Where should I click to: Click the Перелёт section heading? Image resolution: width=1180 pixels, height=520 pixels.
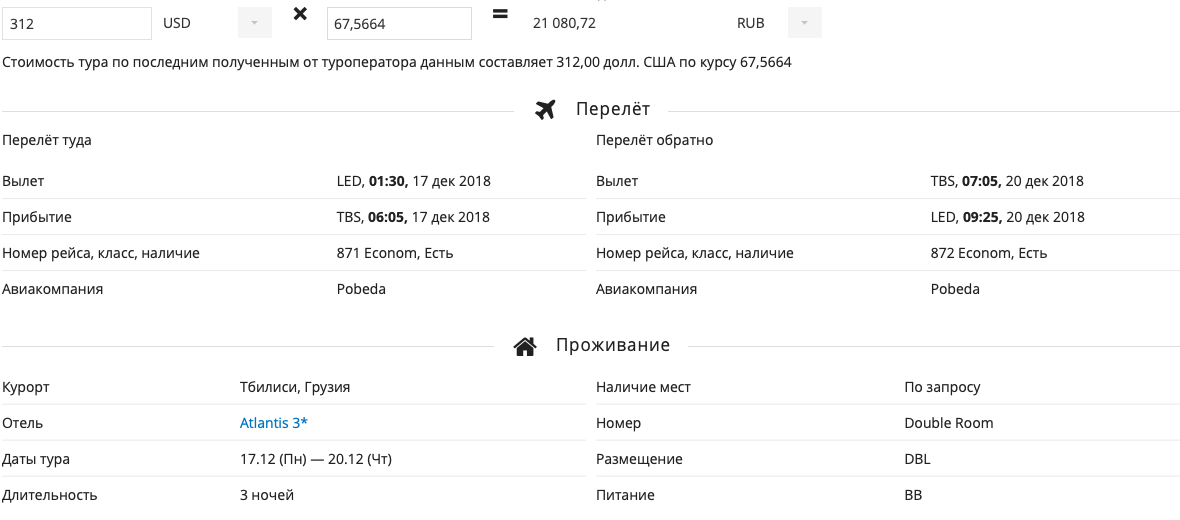(613, 109)
